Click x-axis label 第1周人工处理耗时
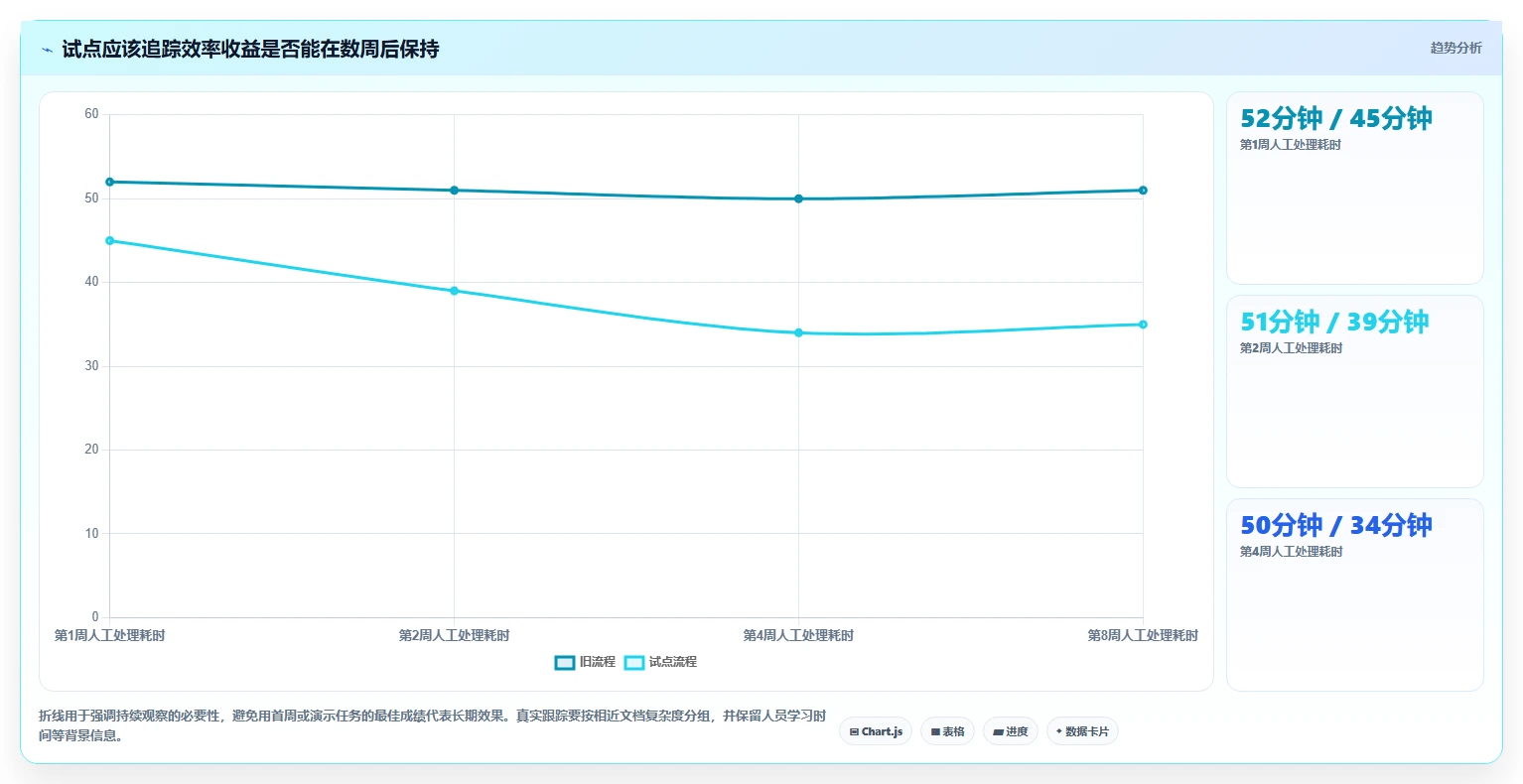This screenshot has width=1523, height=784. pyautogui.click(x=109, y=635)
